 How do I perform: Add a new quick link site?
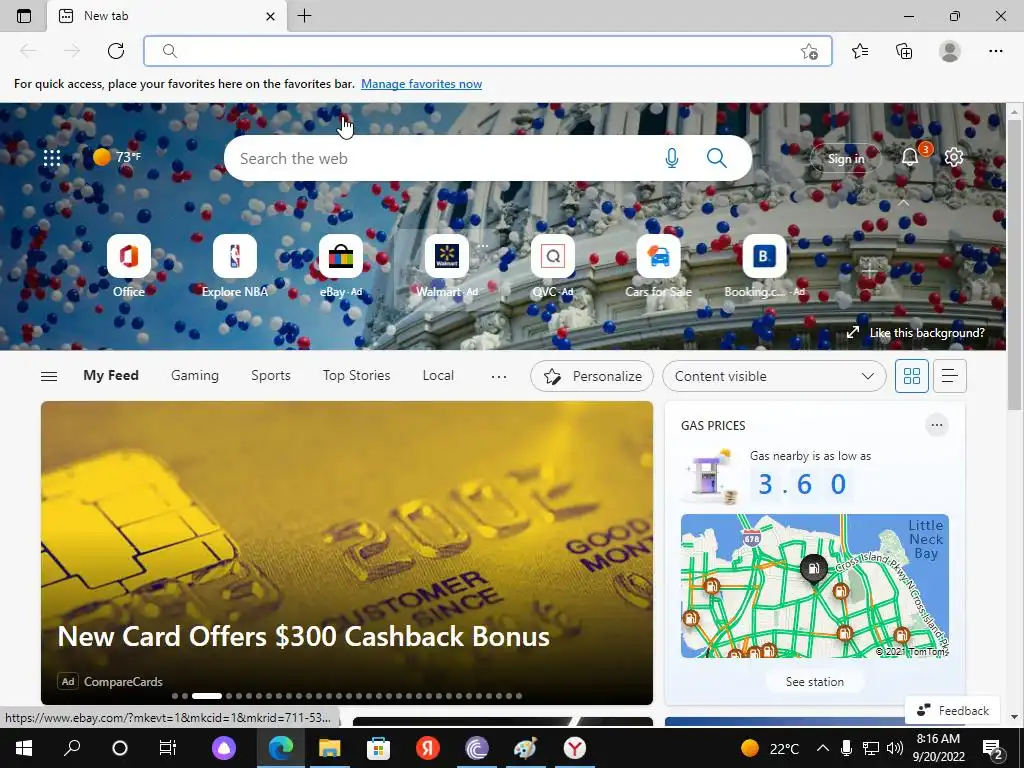pyautogui.click(x=870, y=269)
